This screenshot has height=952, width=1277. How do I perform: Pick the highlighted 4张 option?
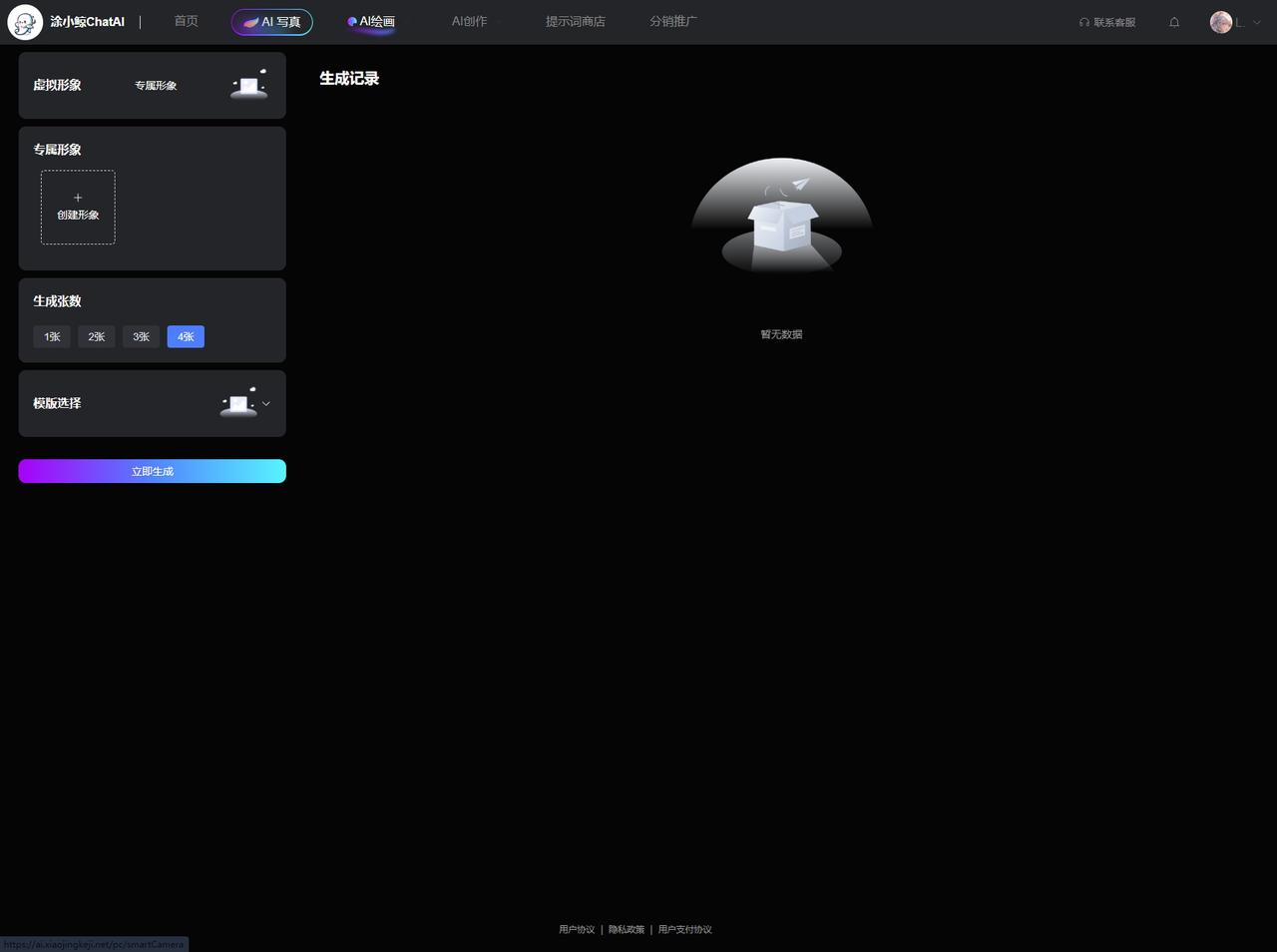click(186, 337)
